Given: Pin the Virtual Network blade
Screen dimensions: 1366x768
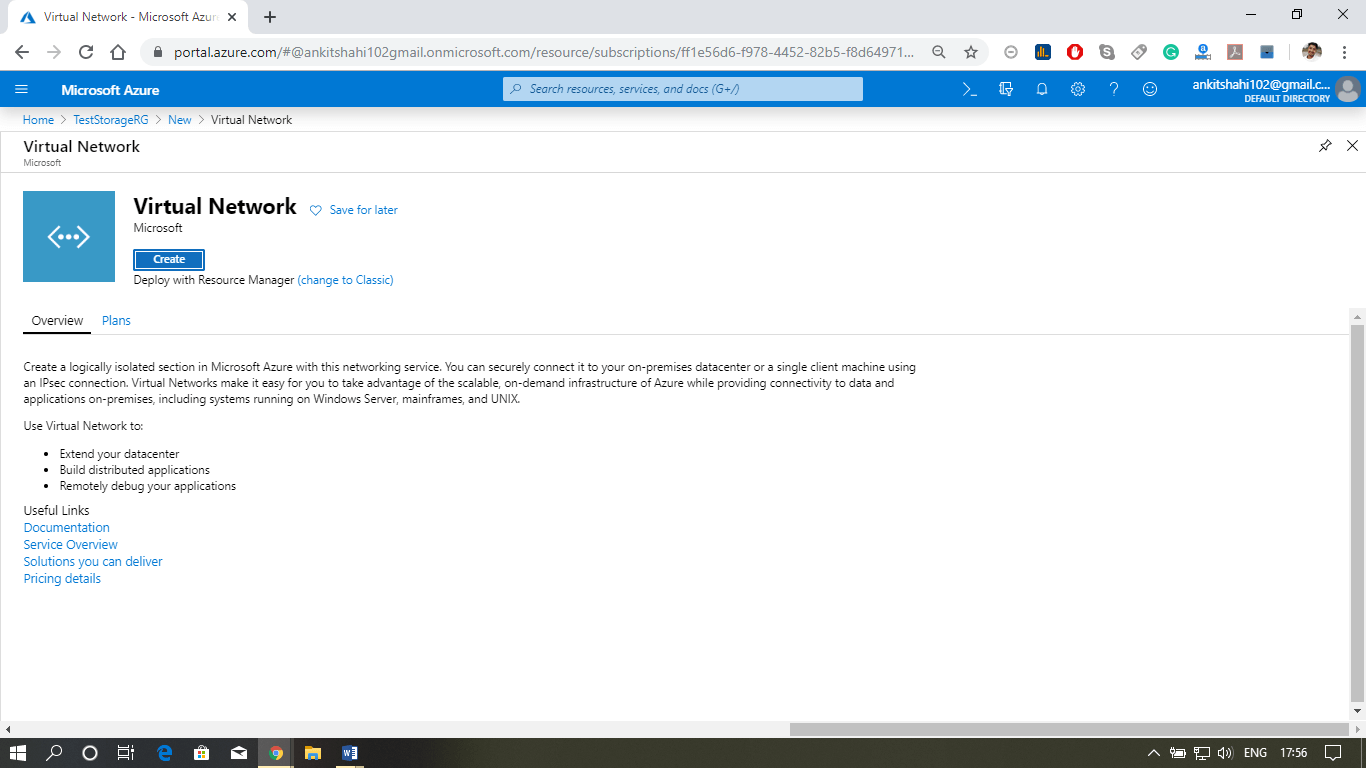Looking at the screenshot, I should pyautogui.click(x=1325, y=146).
